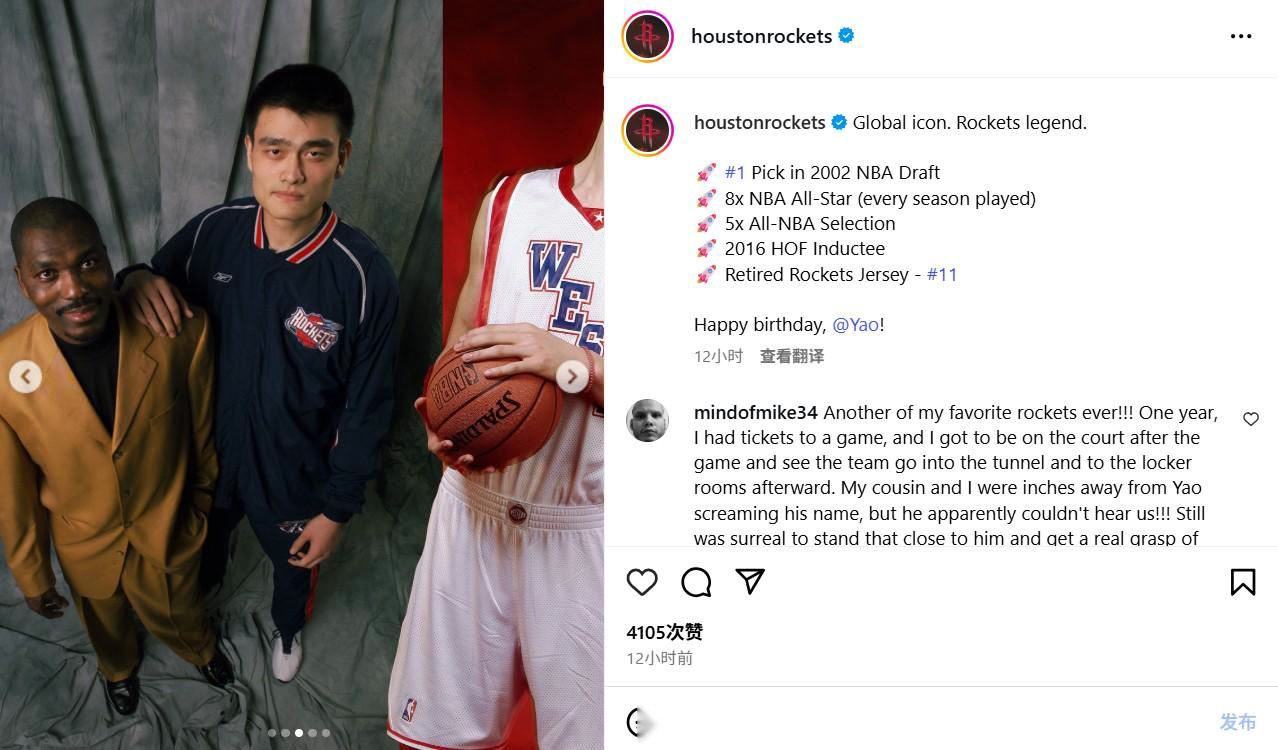Like the mindofmike34 comment
The height and width of the screenshot is (750, 1278).
(x=1250, y=419)
